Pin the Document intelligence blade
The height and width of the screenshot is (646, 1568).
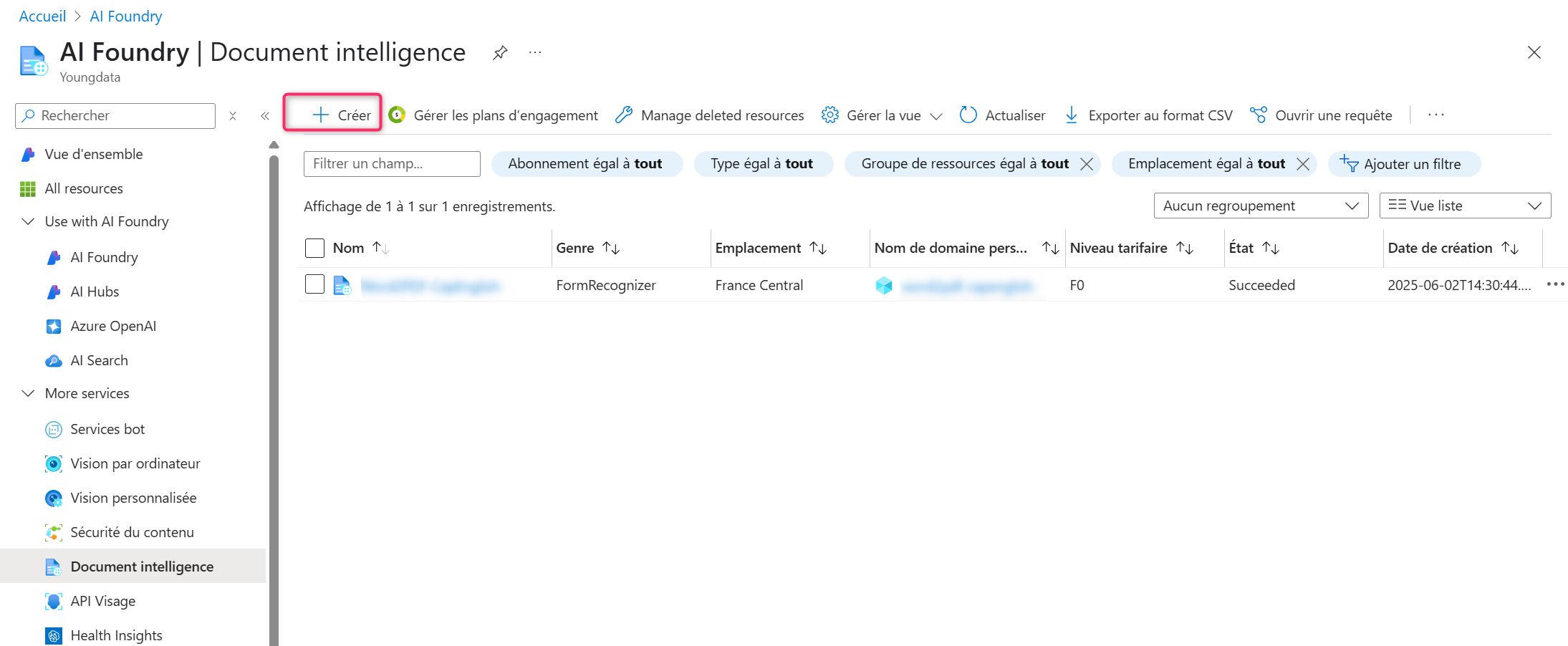500,52
